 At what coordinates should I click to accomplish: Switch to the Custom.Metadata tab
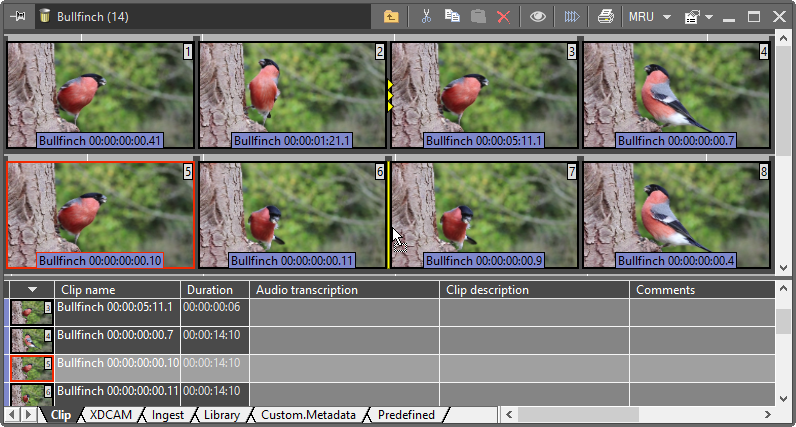tap(307, 414)
